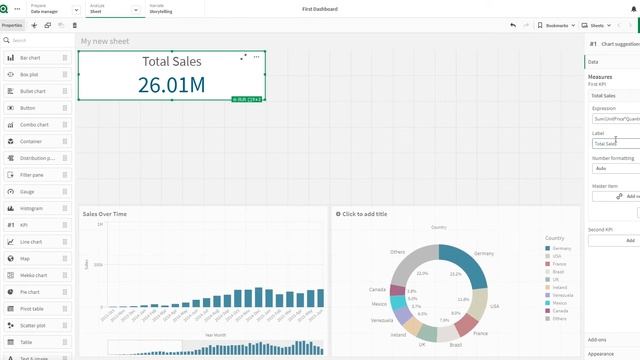Click the Mexico legend entry
The height and width of the screenshot is (360, 640).
[556, 303]
